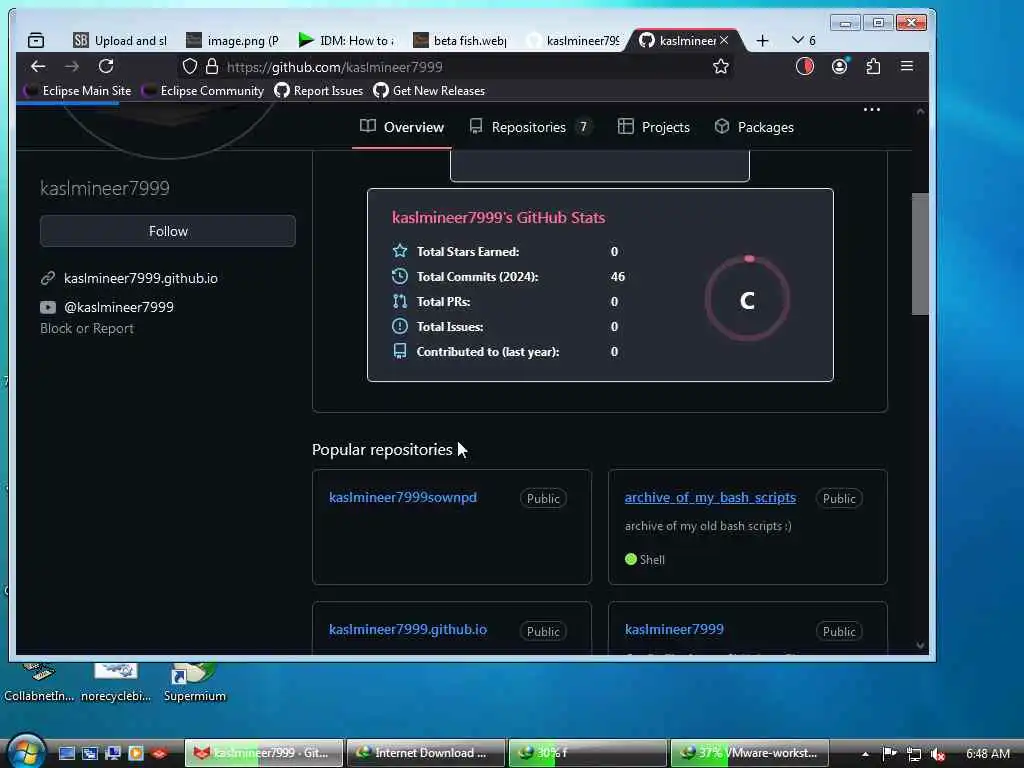Click the page vertical scrollbar thumb

[x=920, y=253]
